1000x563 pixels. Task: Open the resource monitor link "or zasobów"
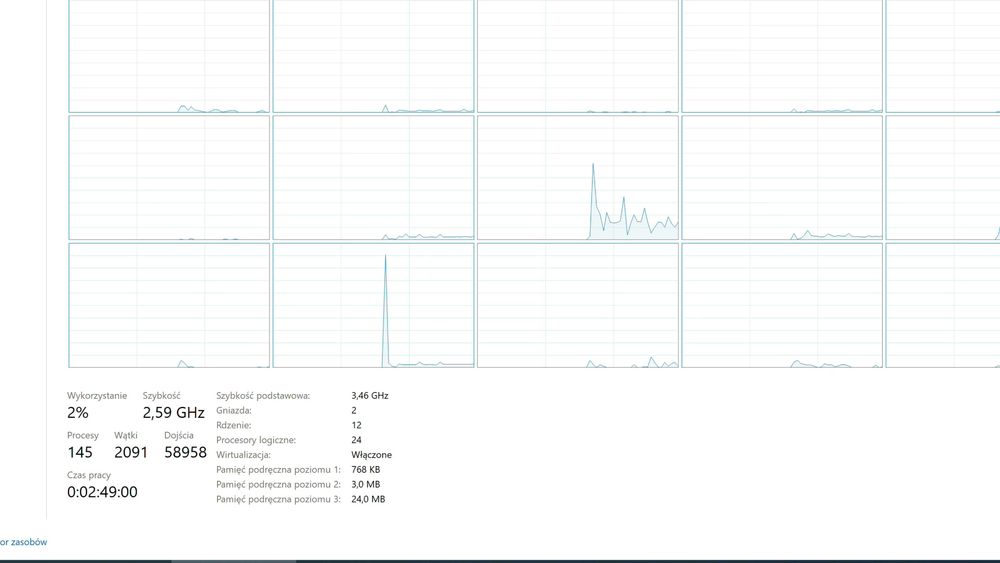[24, 542]
